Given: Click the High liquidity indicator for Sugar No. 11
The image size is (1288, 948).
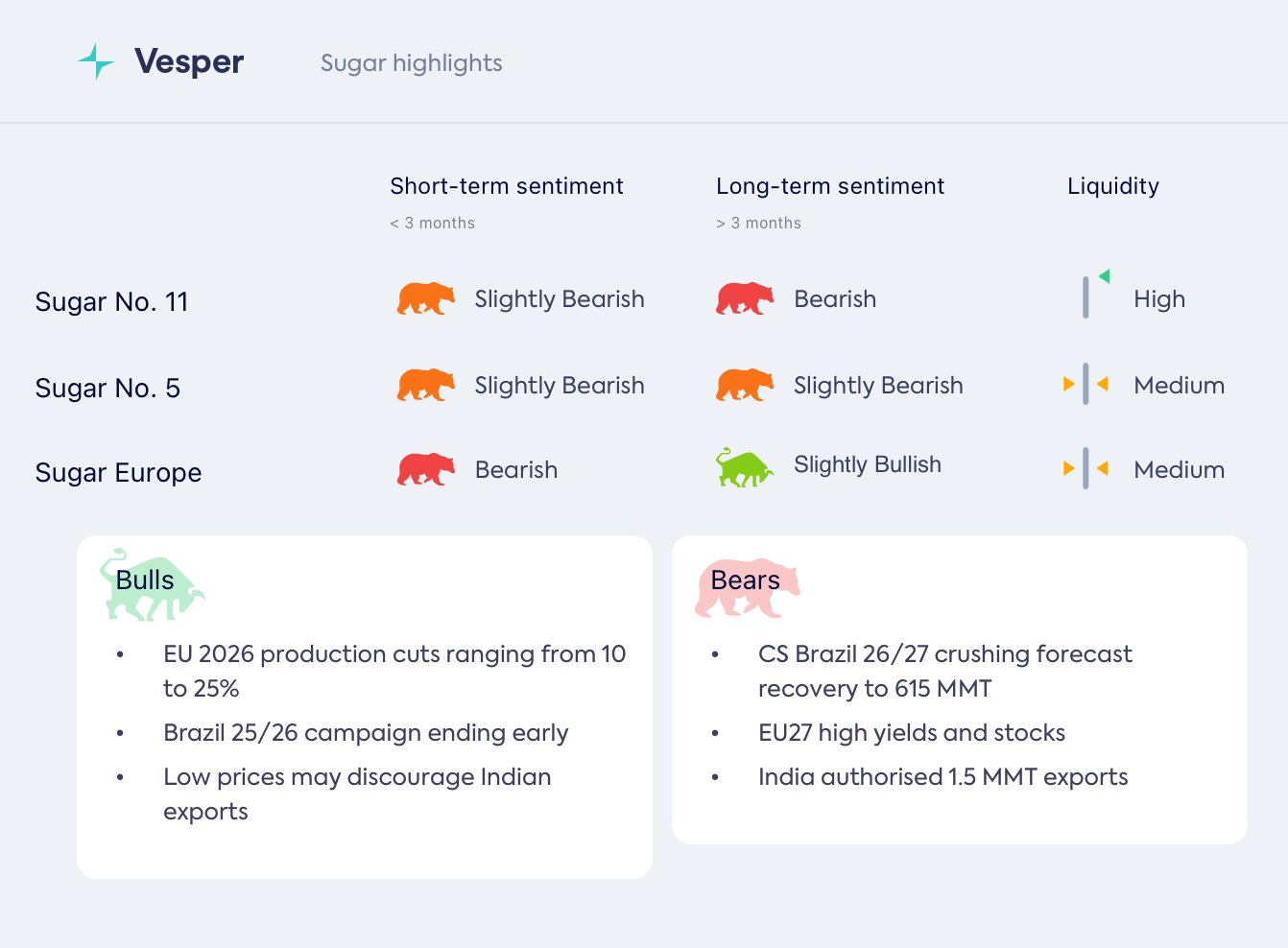Looking at the screenshot, I should point(1094,295).
